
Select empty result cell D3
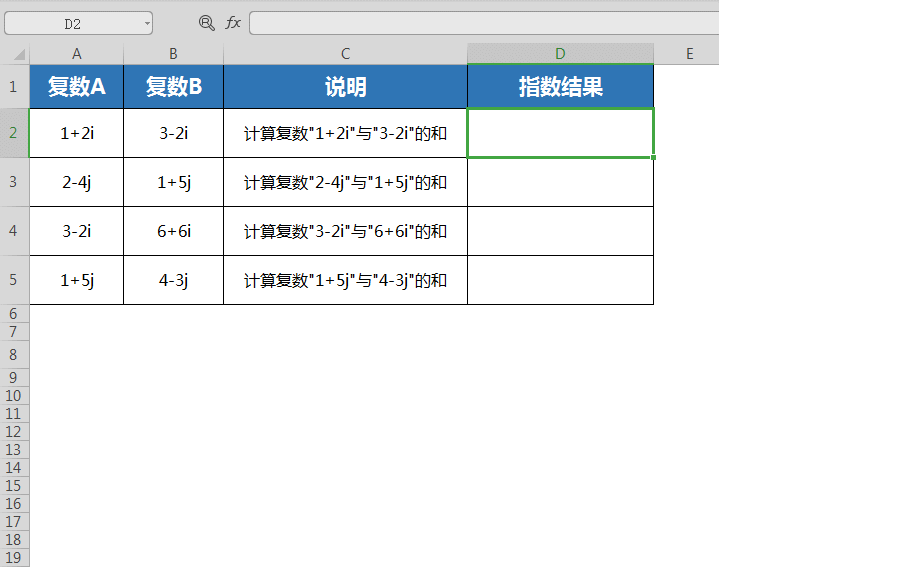point(560,182)
